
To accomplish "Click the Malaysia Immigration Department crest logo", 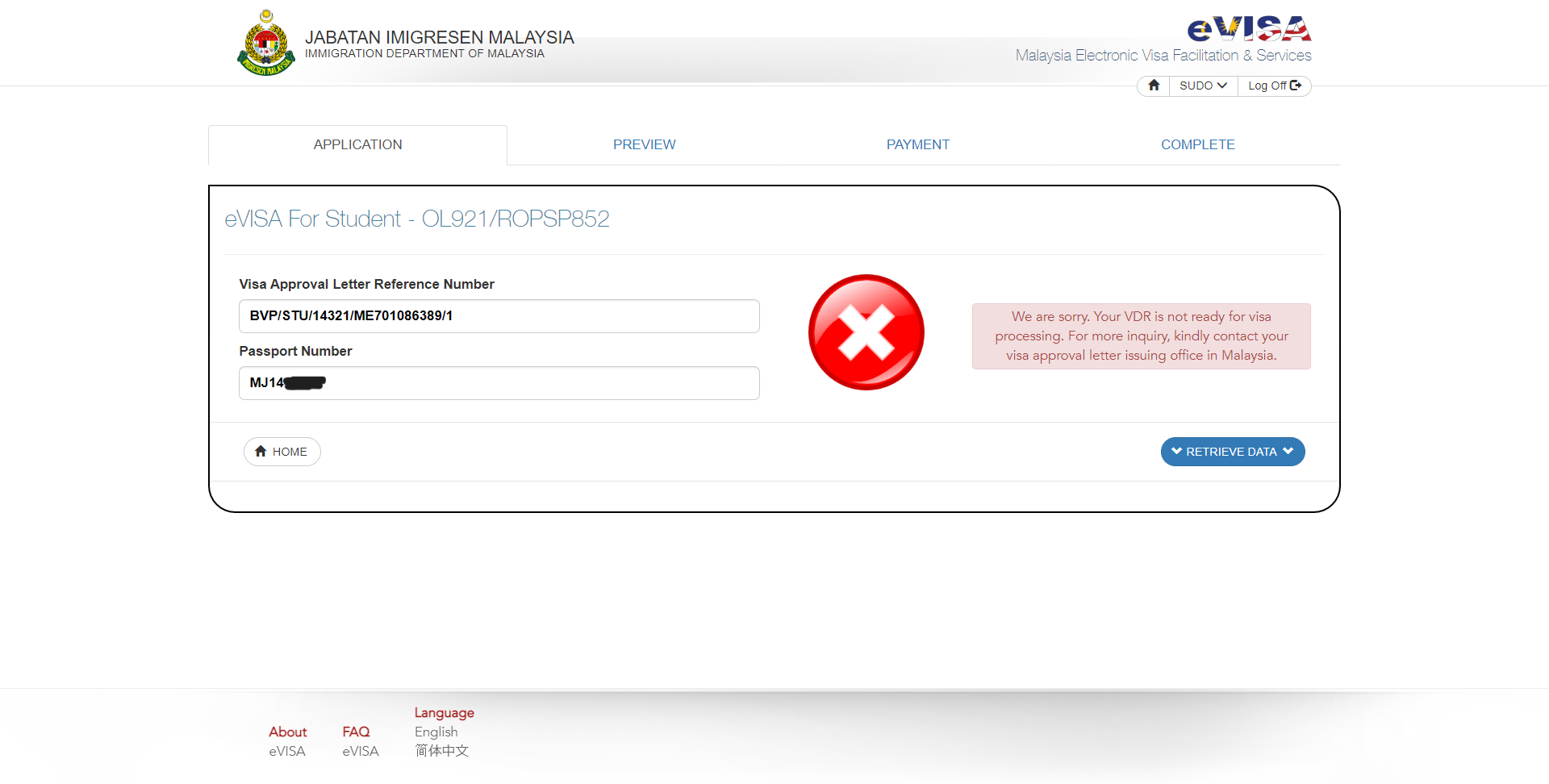I will click(x=266, y=44).
